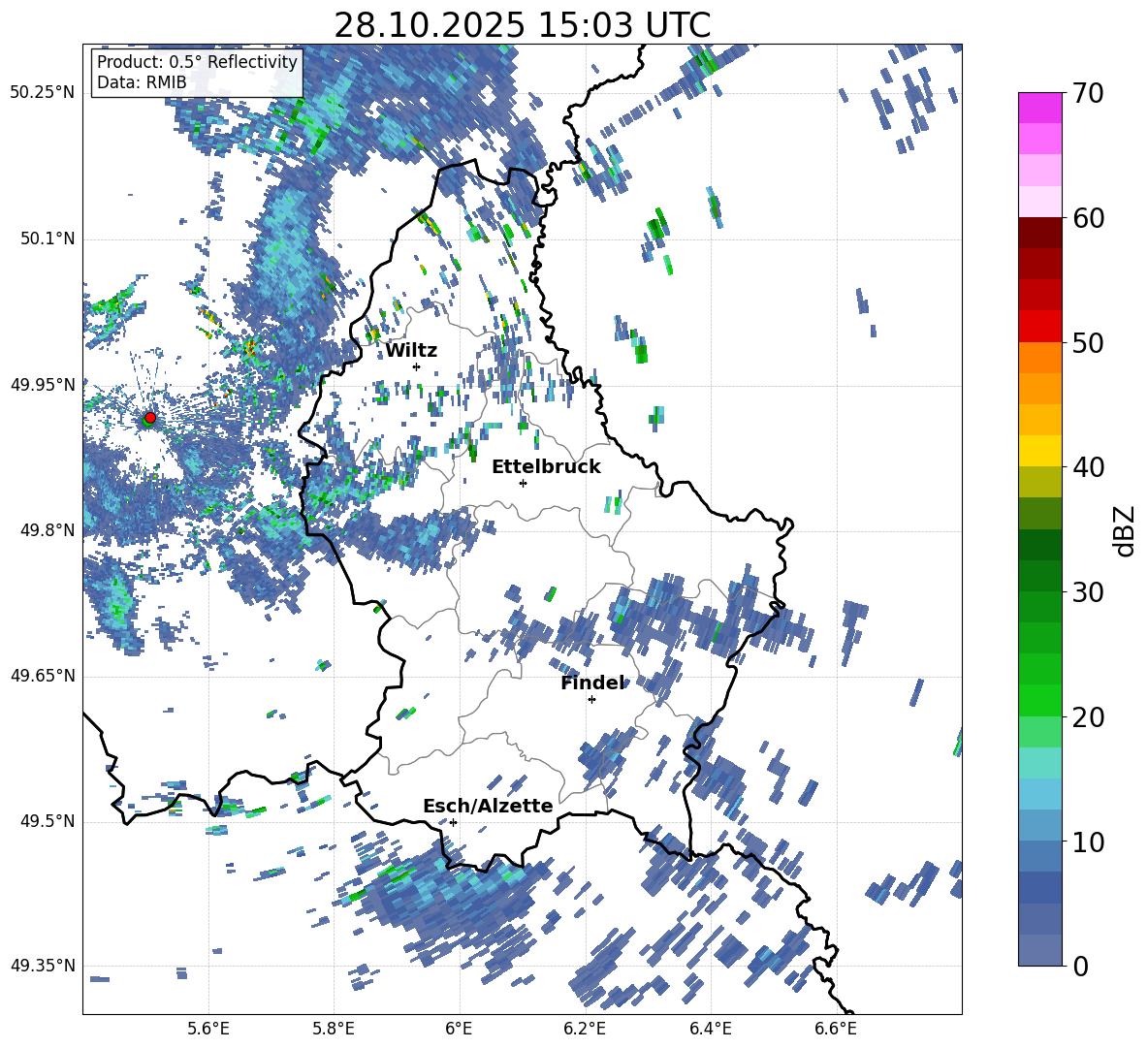This screenshot has width=1148, height=1048.
Task: Click the 49.8°N latitude label
Action: click(47, 530)
